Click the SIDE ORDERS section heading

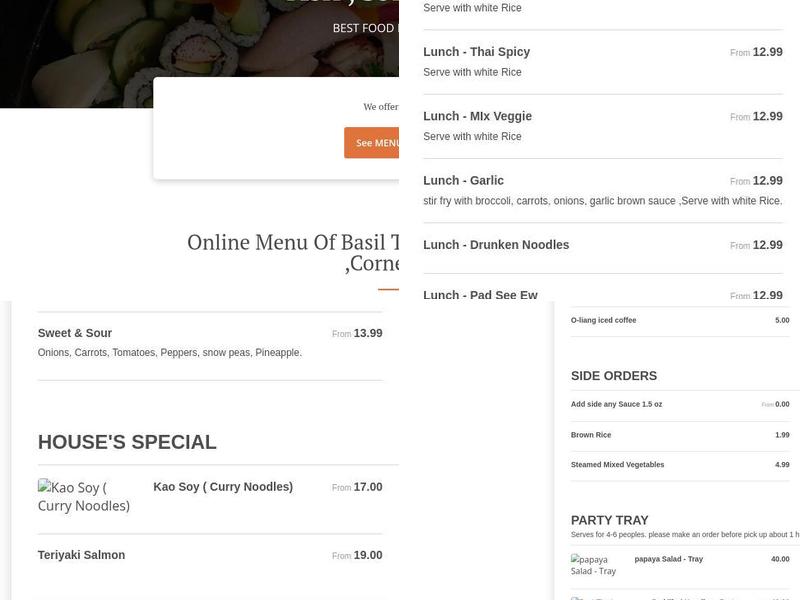tap(611, 375)
